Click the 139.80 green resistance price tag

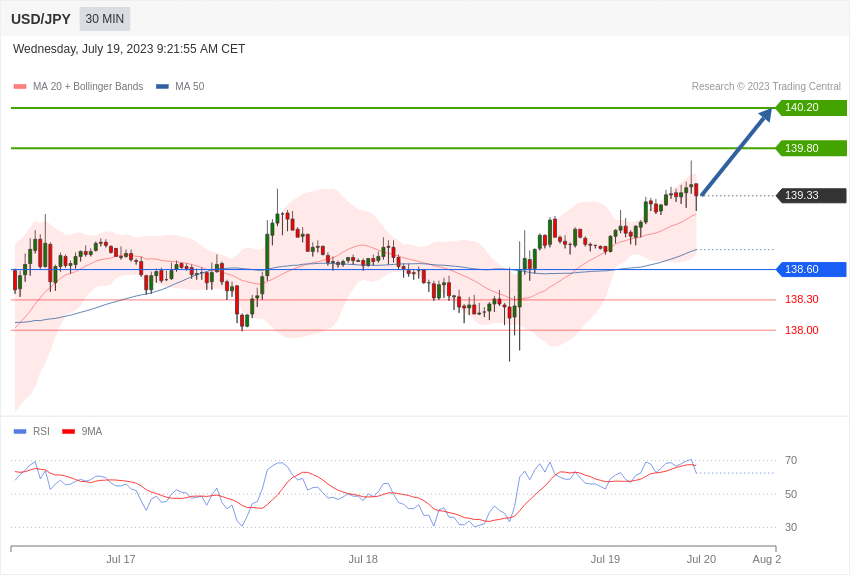pos(811,148)
